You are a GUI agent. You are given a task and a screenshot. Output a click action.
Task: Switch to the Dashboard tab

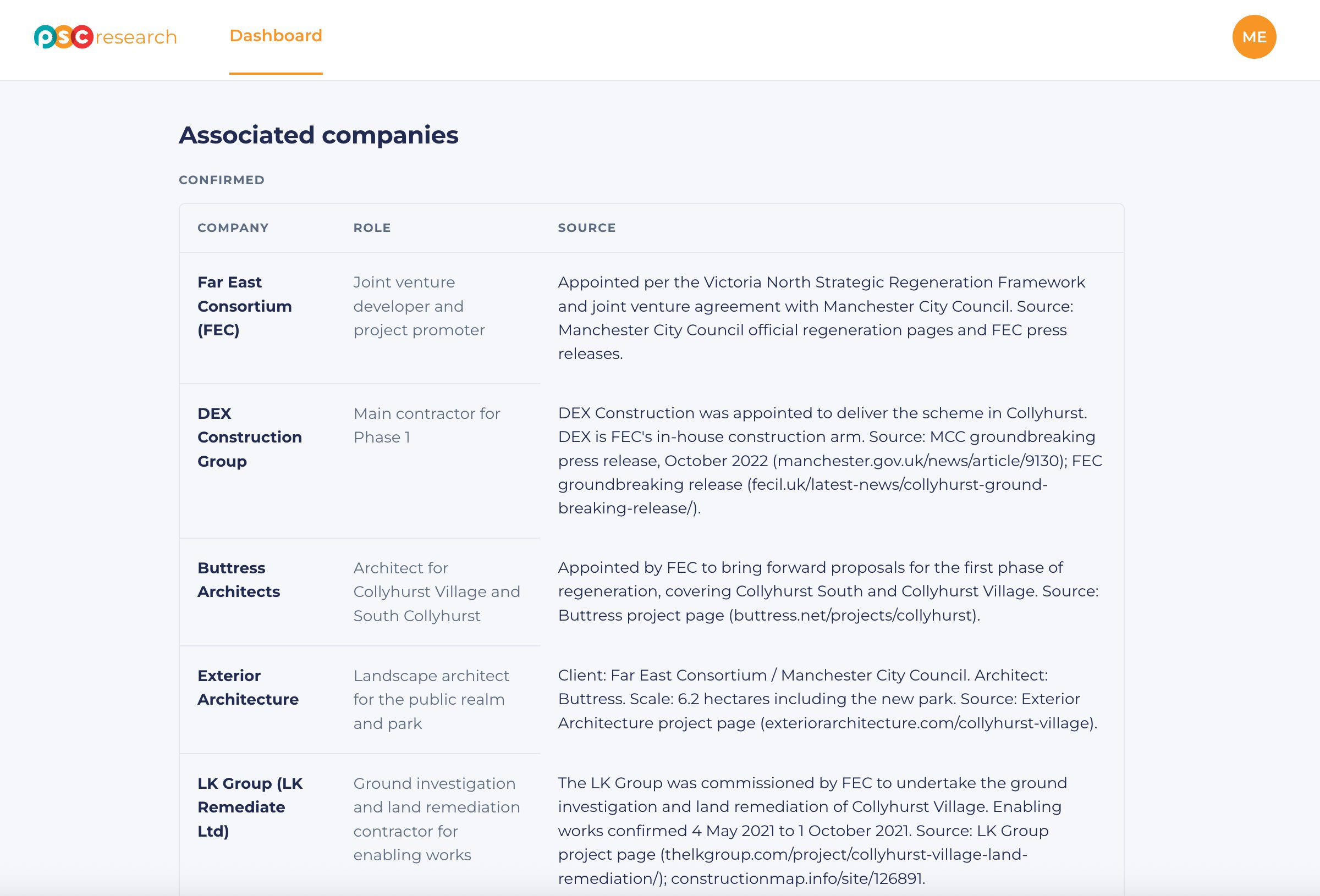click(x=276, y=36)
